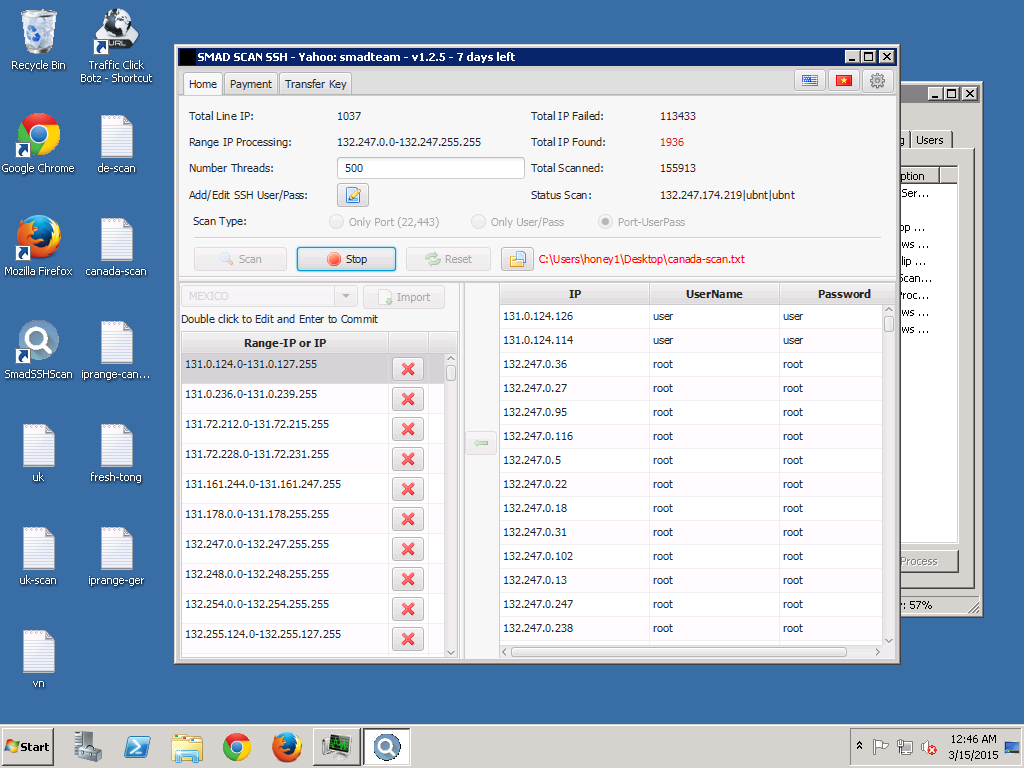Click the Add/Edit SSH User/Pass edit icon
This screenshot has height=768, width=1024.
pos(353,195)
